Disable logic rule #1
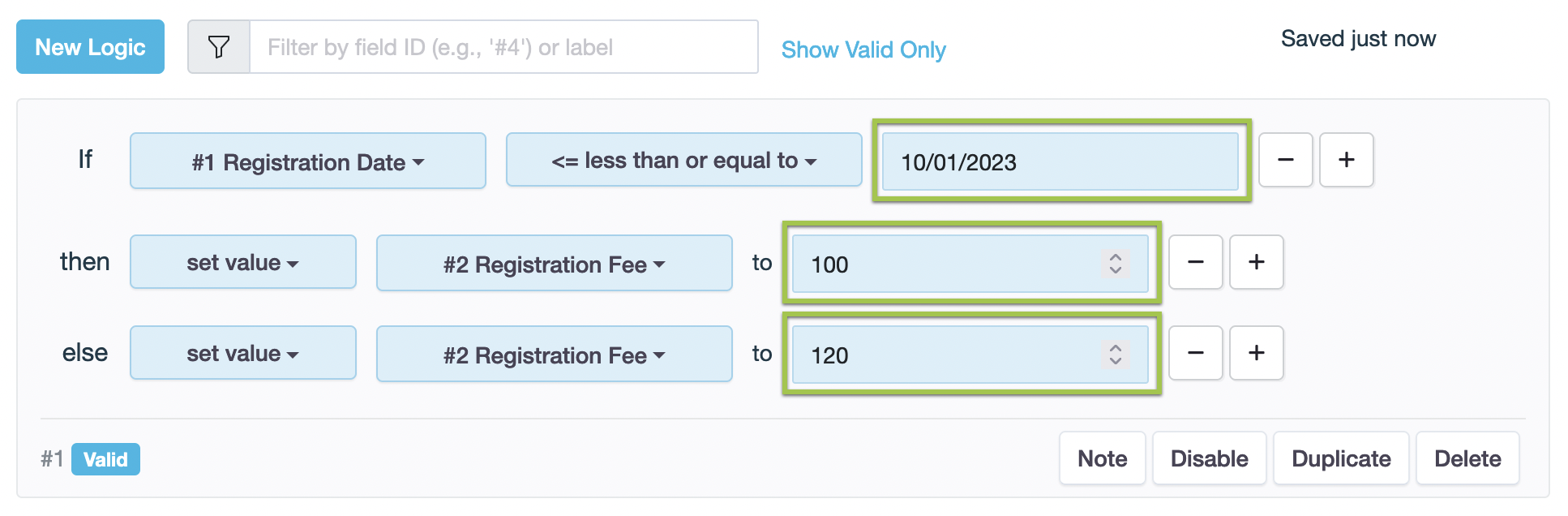Image resolution: width=1568 pixels, height=516 pixels. tap(1209, 458)
